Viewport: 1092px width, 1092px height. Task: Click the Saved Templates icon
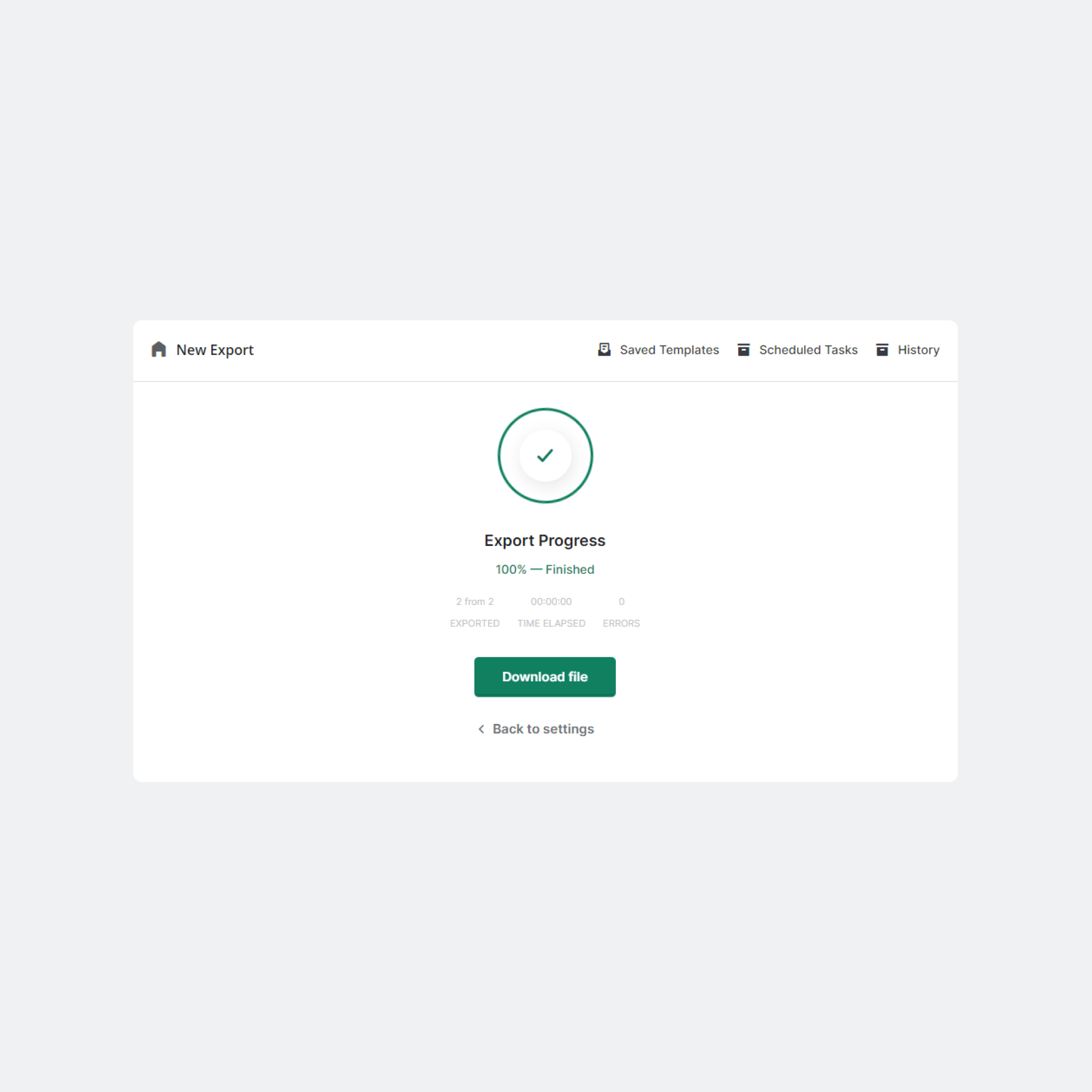pos(604,349)
